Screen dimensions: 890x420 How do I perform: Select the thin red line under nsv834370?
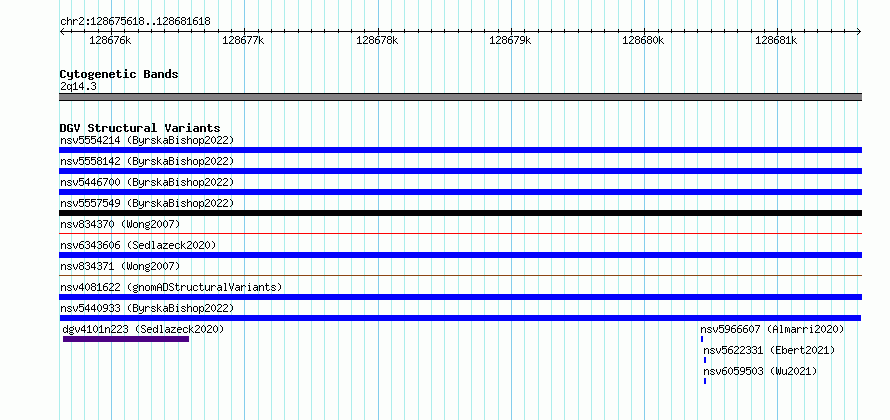click(460, 233)
